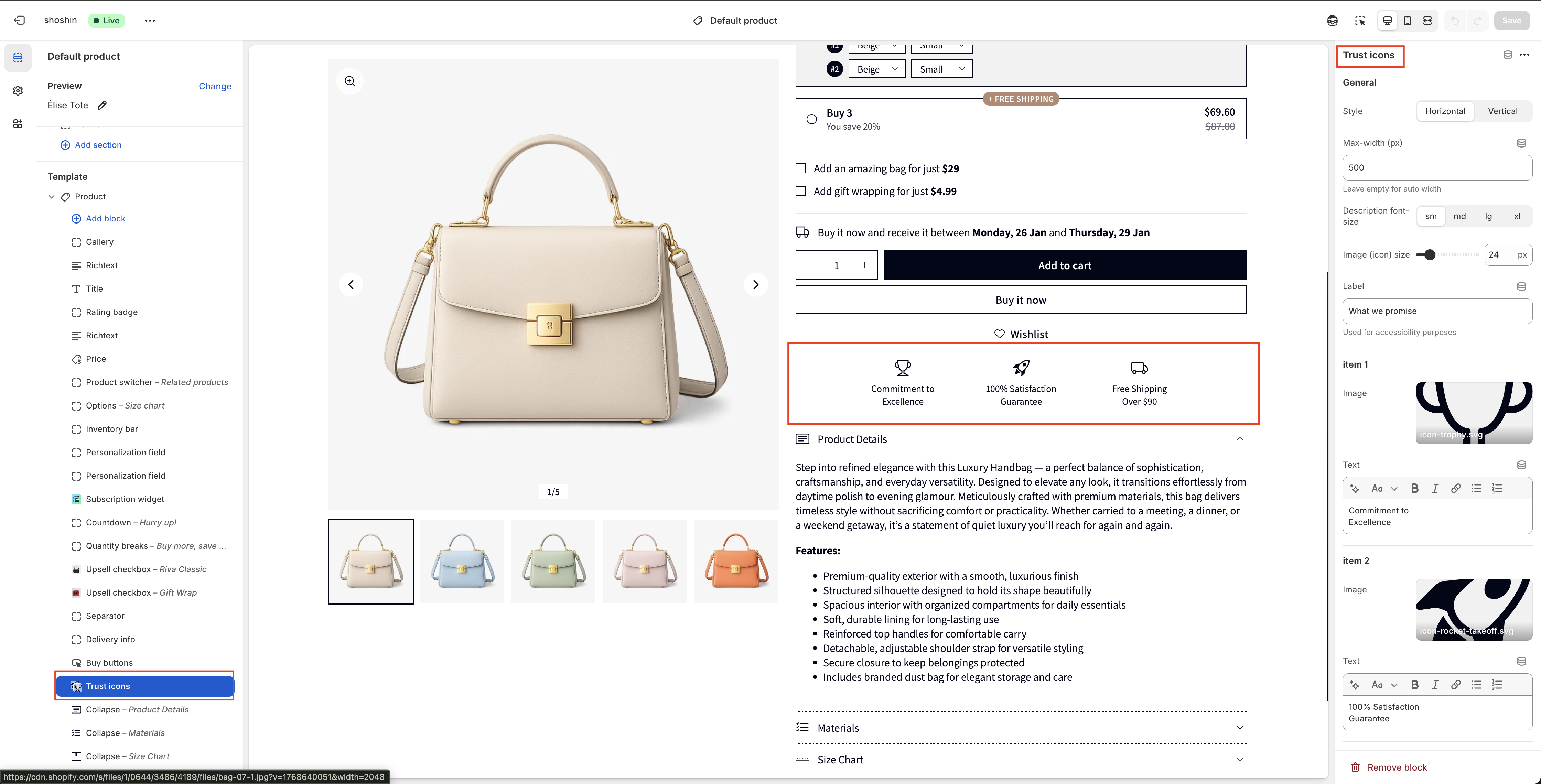Open the #2 Beige color dropdown
The height and width of the screenshot is (784, 1541).
[x=876, y=69]
